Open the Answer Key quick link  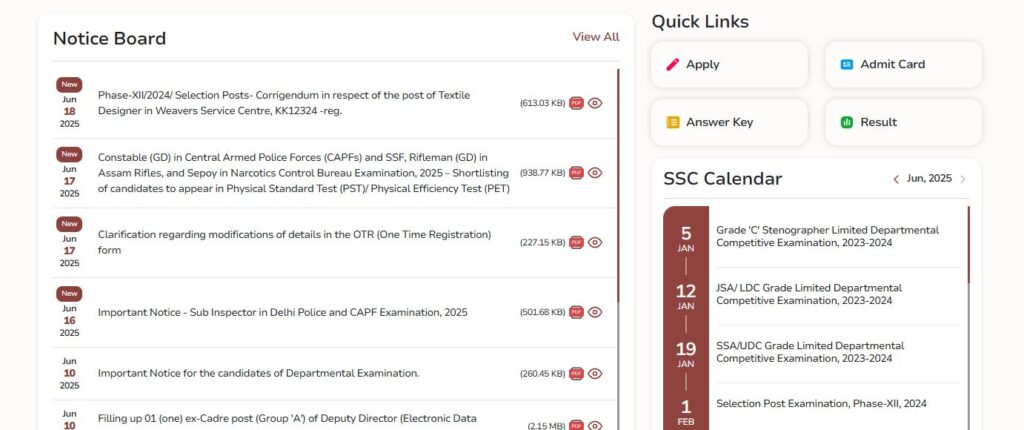(729, 122)
